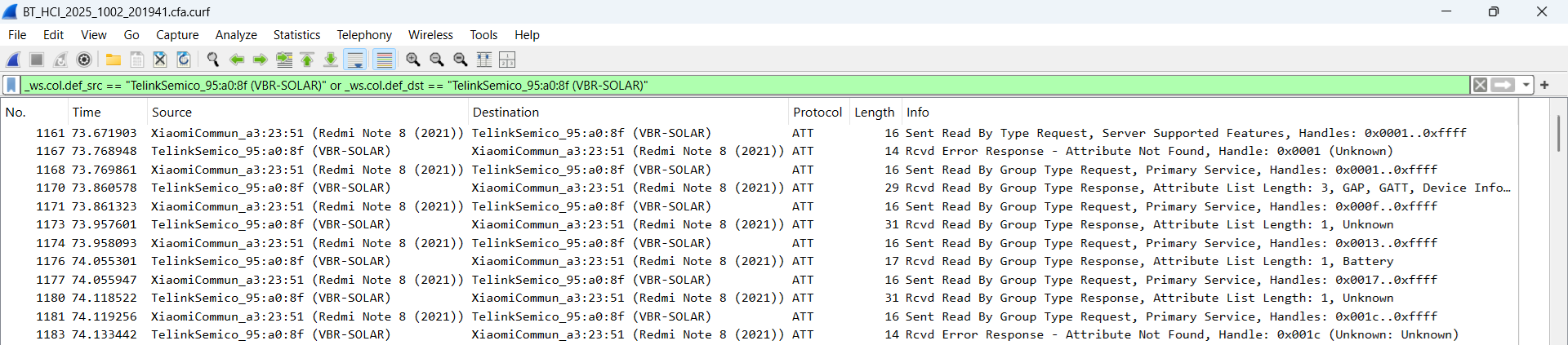
Task: Click the open capture file folder icon
Action: [x=114, y=60]
